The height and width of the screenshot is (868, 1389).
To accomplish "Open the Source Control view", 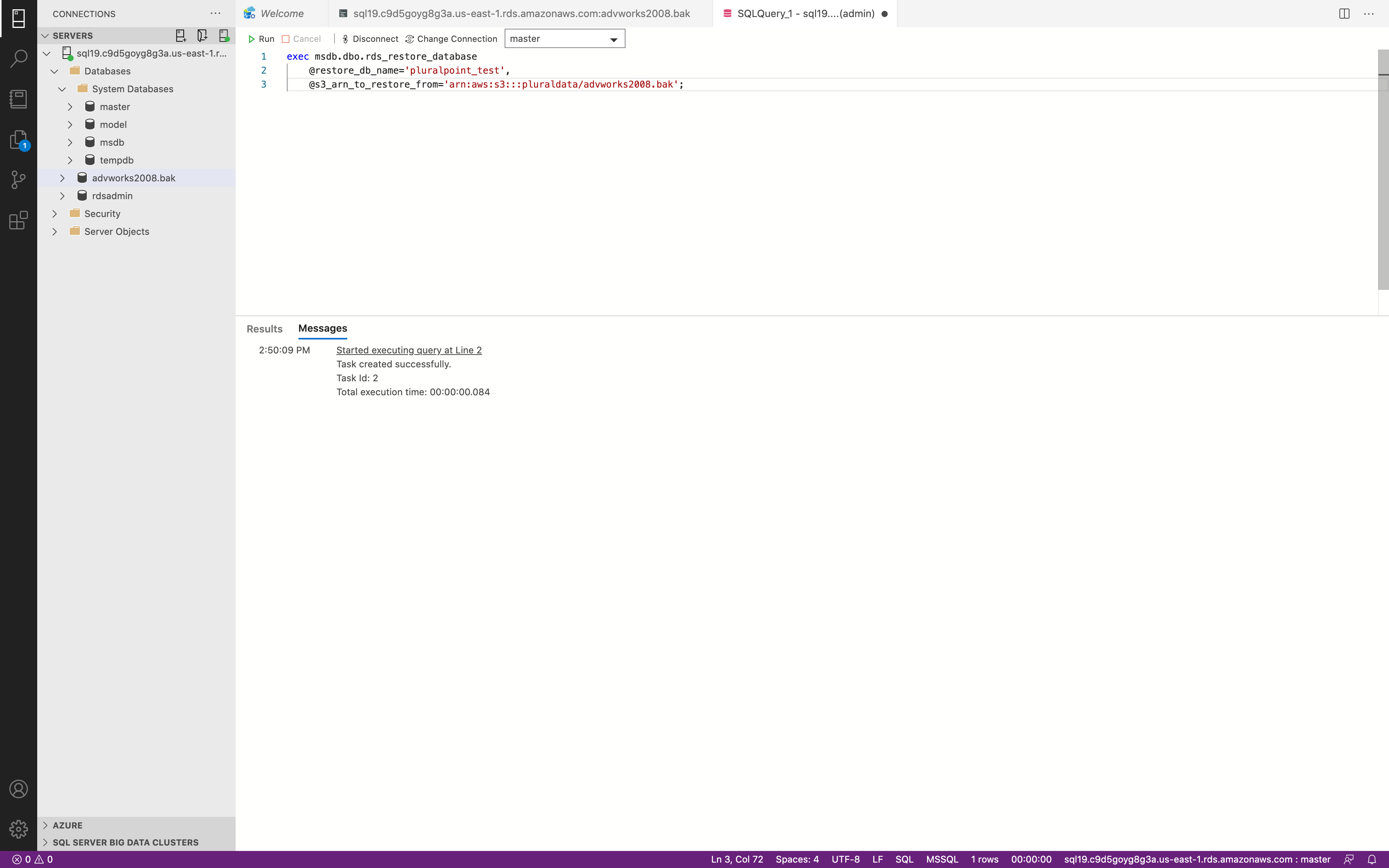I will click(18, 180).
